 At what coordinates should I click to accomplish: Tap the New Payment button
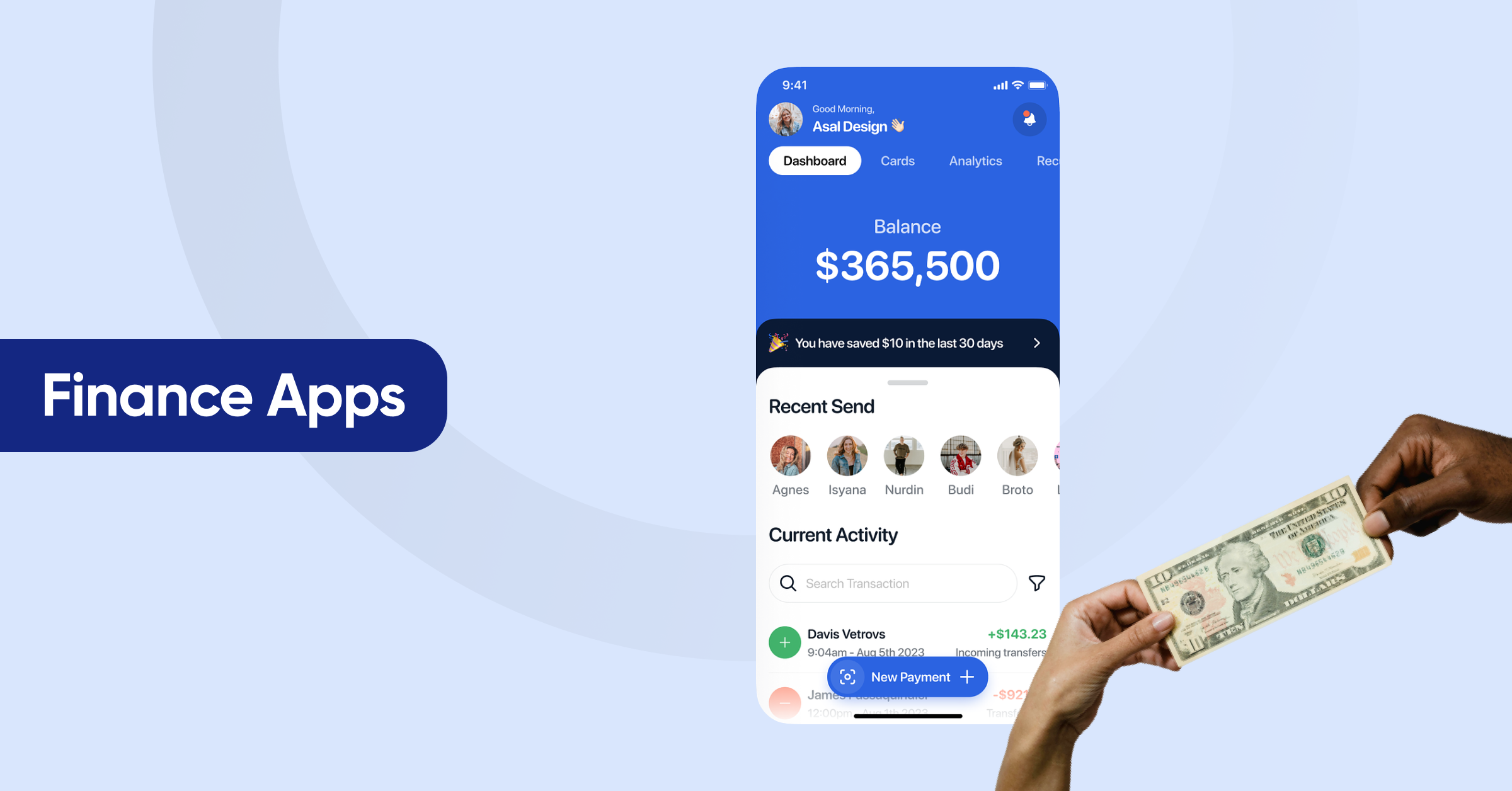(905, 677)
